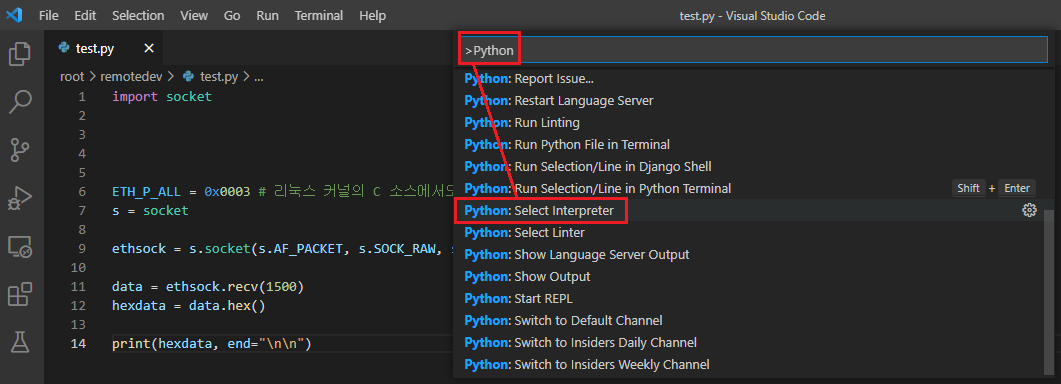Open the View menu

pyautogui.click(x=194, y=15)
